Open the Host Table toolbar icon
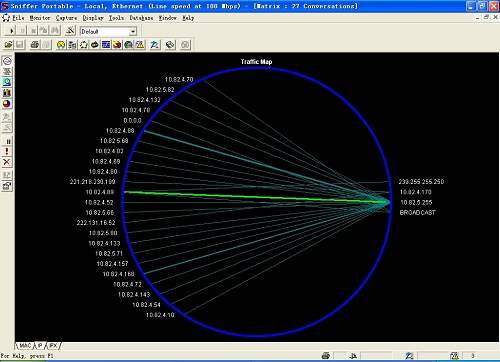 [72, 45]
